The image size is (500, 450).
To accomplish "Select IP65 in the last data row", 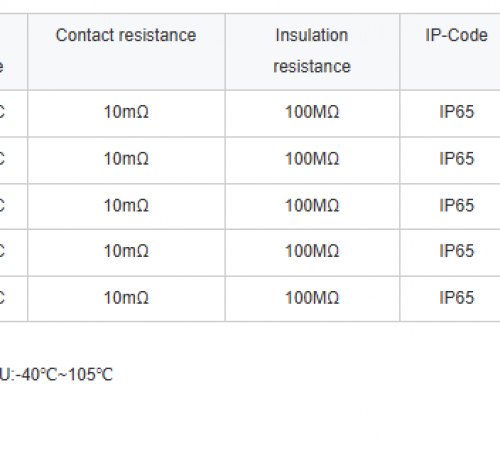I will coord(456,298).
